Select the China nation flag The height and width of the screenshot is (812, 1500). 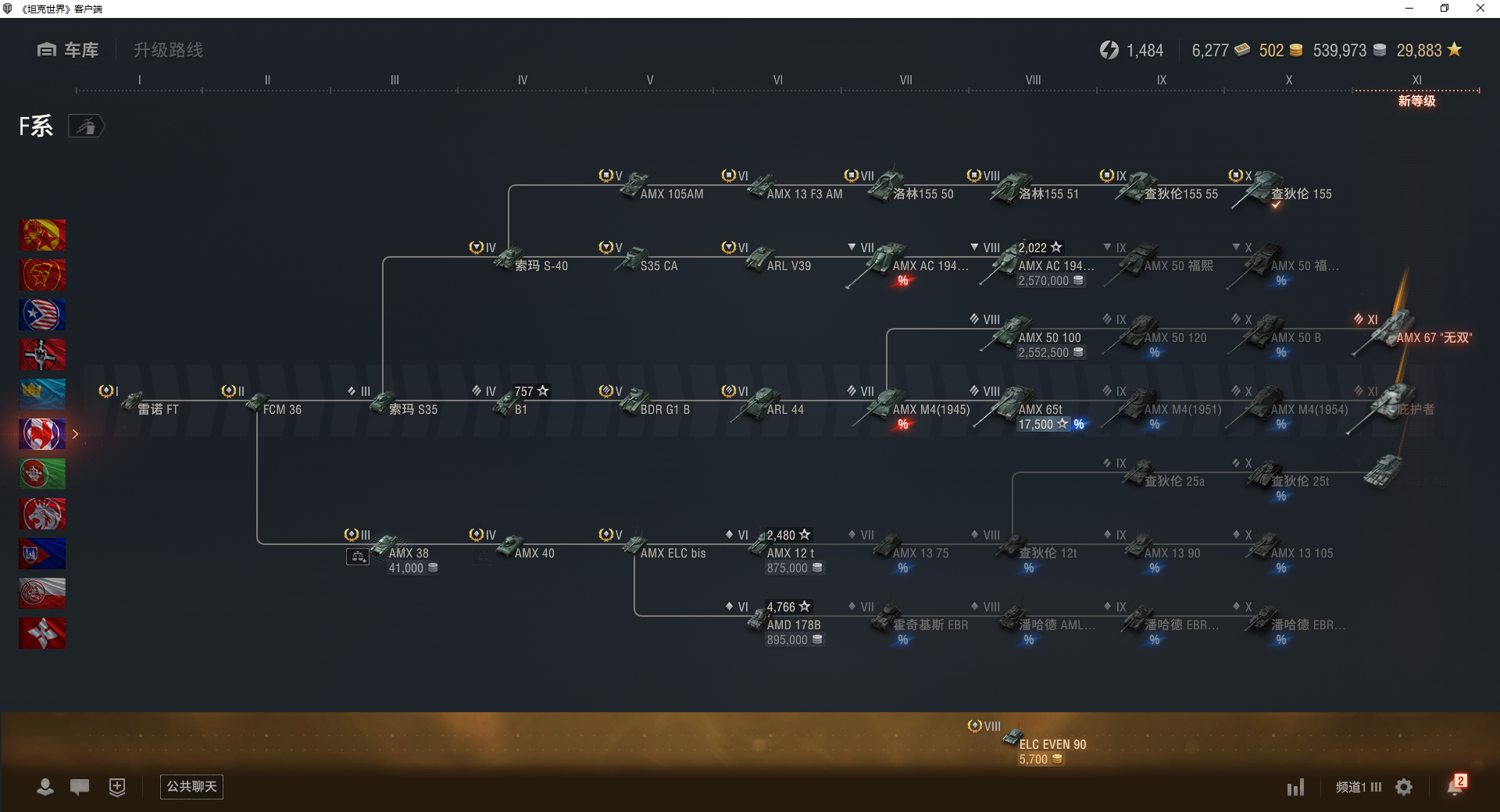pos(42,275)
